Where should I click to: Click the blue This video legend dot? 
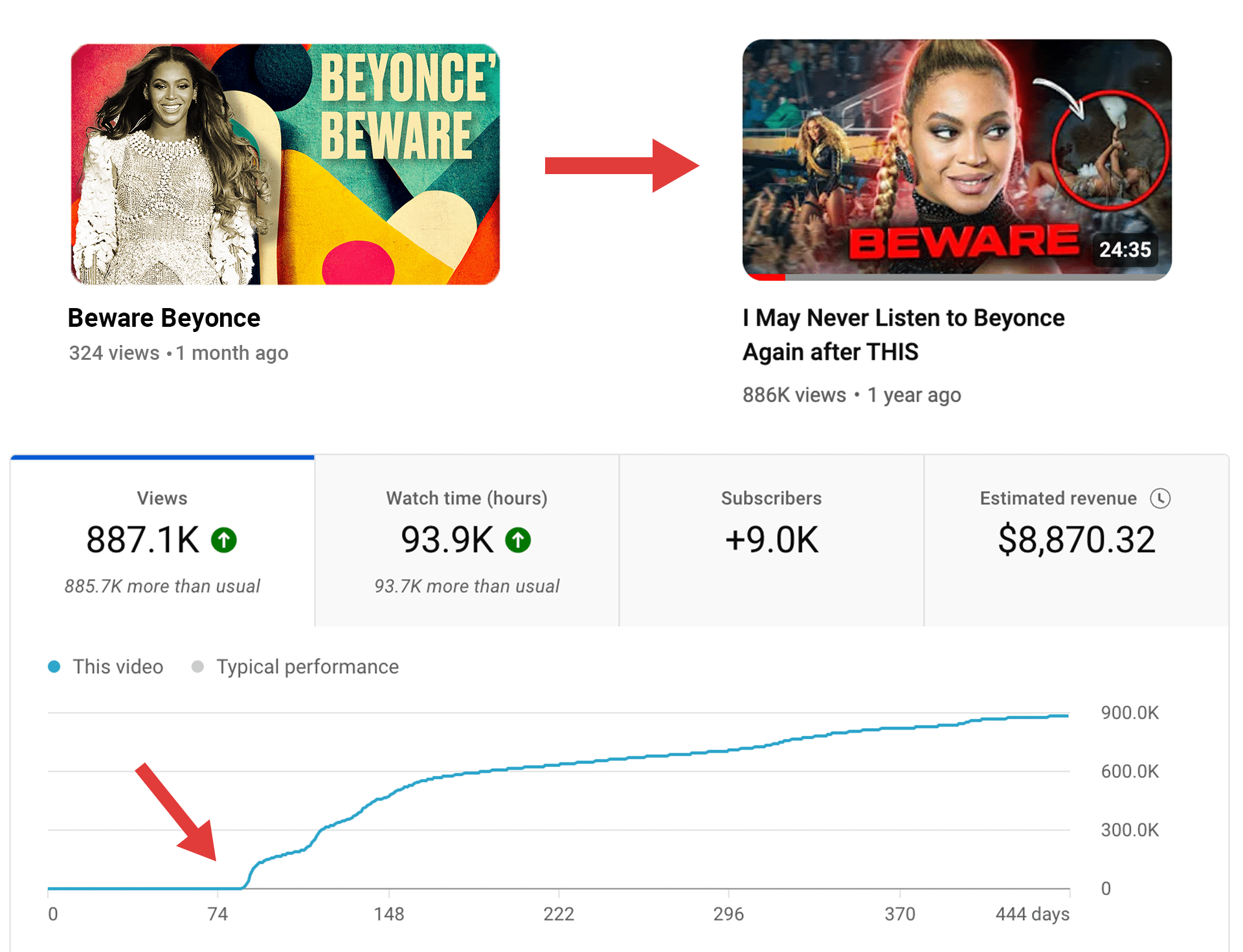point(54,667)
